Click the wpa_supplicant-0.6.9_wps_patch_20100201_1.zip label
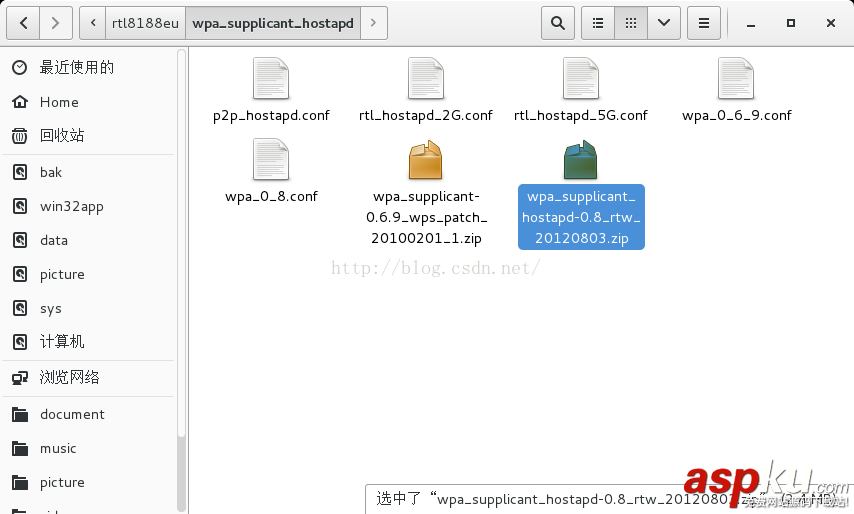Viewport: 854px width, 514px height. [426, 217]
